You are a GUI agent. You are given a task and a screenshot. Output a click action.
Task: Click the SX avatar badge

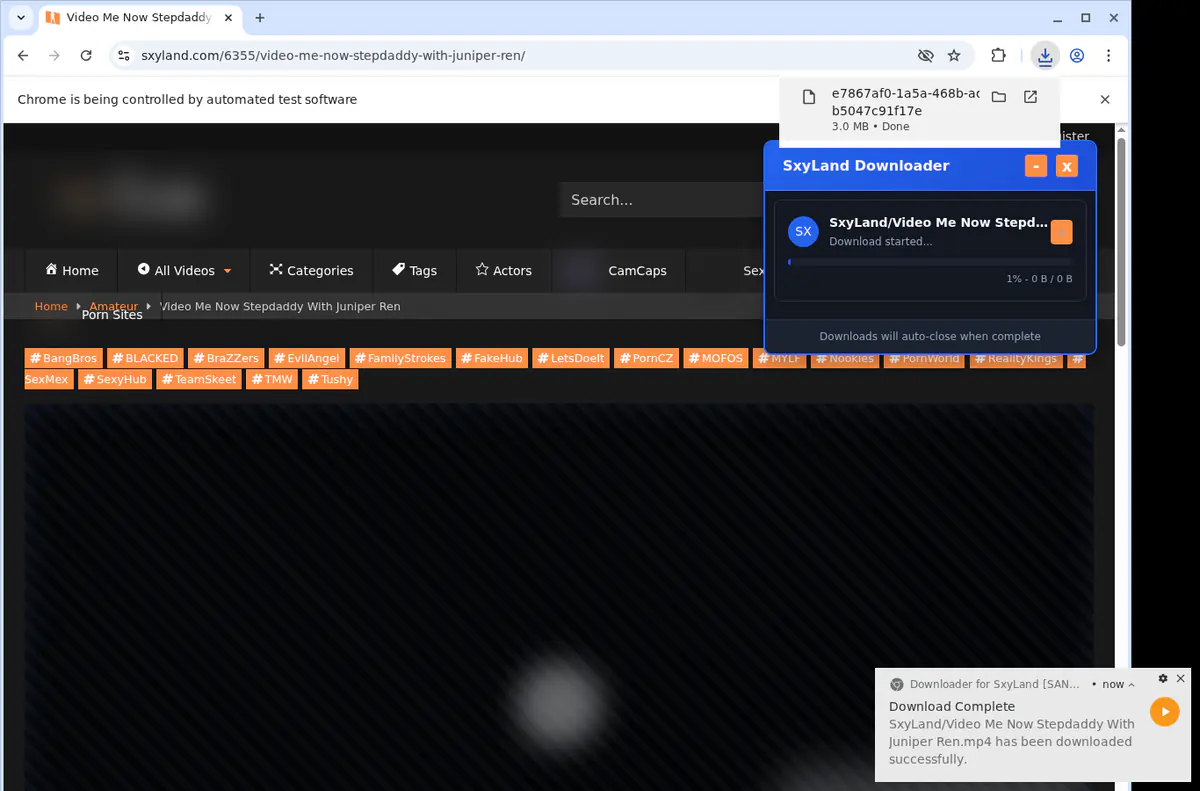click(x=803, y=231)
